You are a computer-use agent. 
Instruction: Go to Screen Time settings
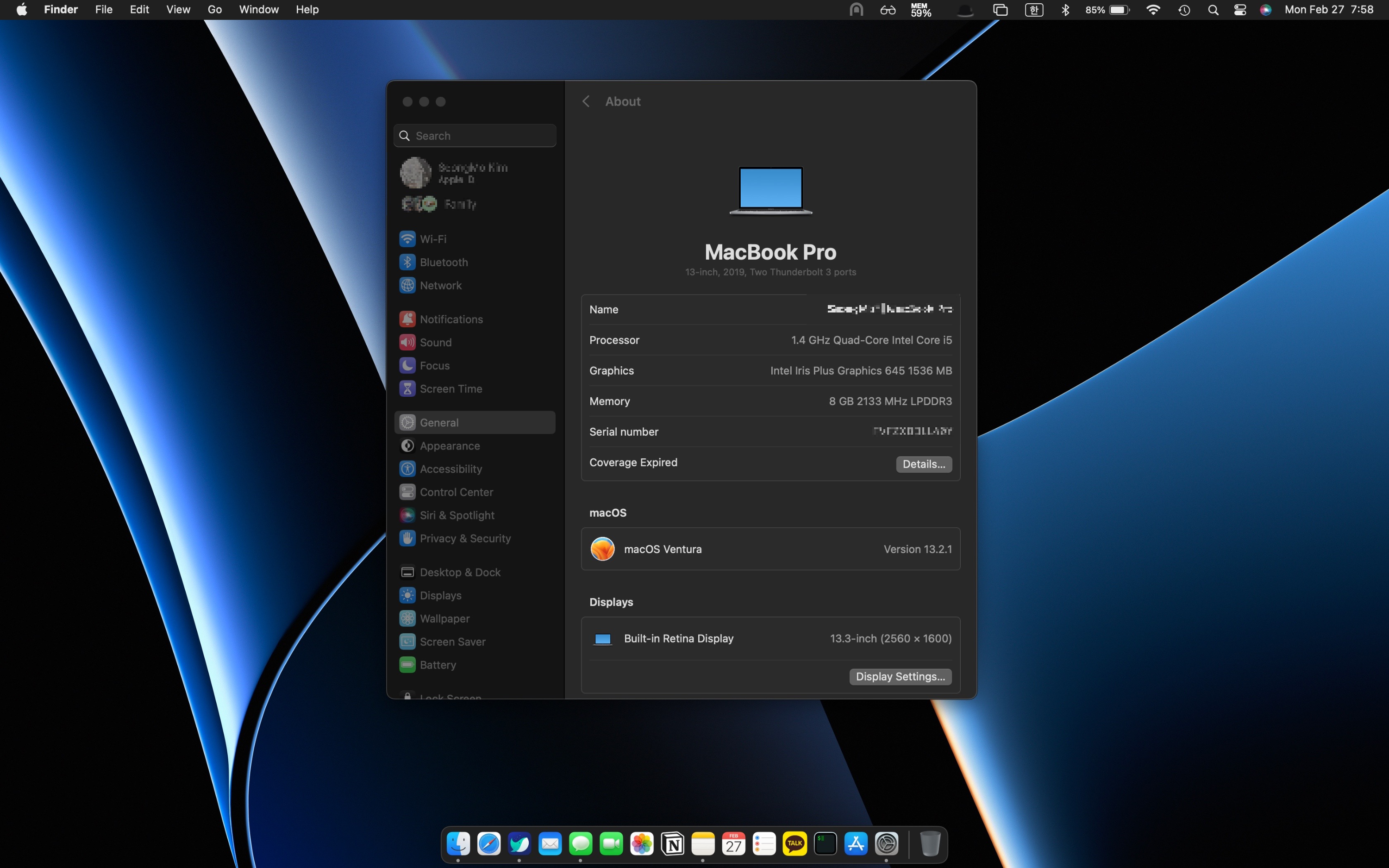(450, 389)
